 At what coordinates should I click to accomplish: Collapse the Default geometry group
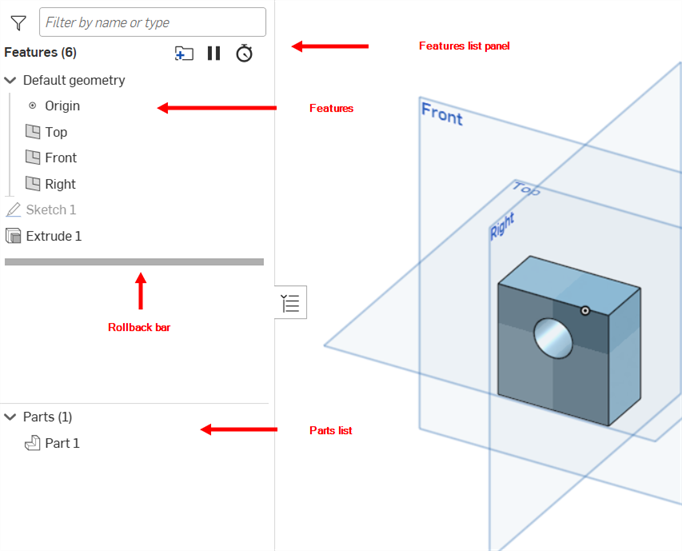coord(10,80)
